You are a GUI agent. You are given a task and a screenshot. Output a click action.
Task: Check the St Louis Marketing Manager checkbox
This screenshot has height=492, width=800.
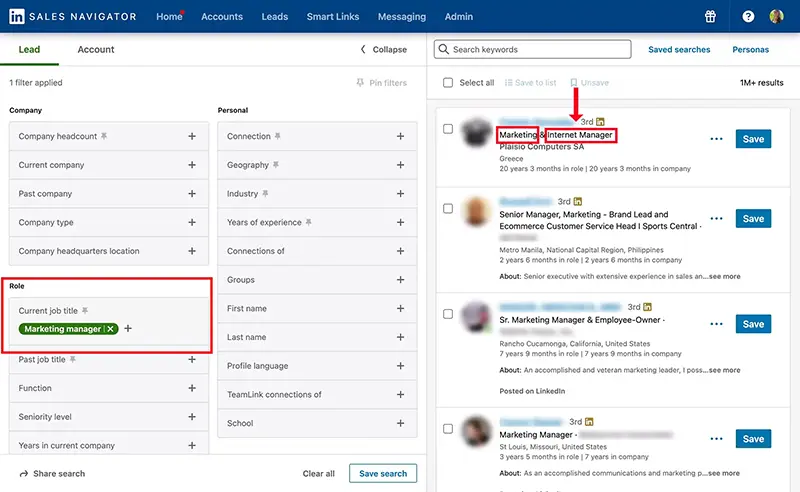[x=448, y=429]
